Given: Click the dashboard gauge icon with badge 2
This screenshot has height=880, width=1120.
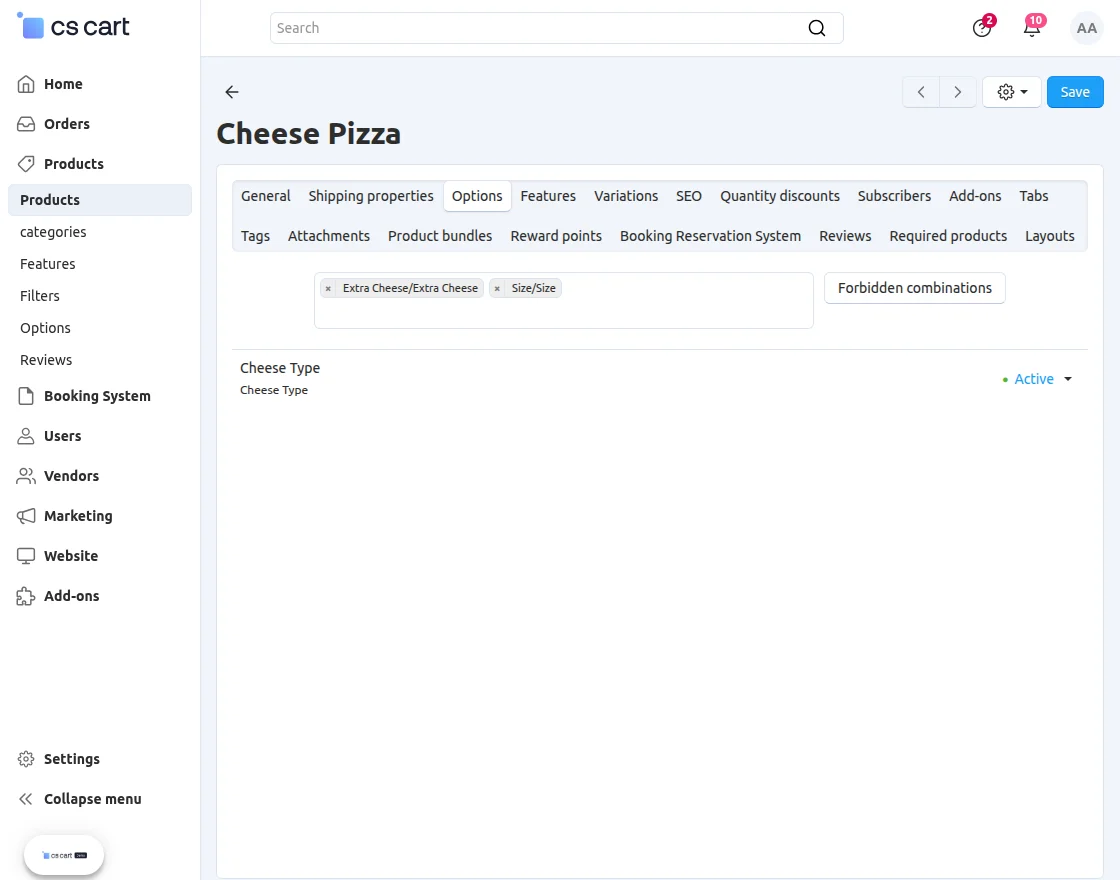Looking at the screenshot, I should [x=981, y=28].
